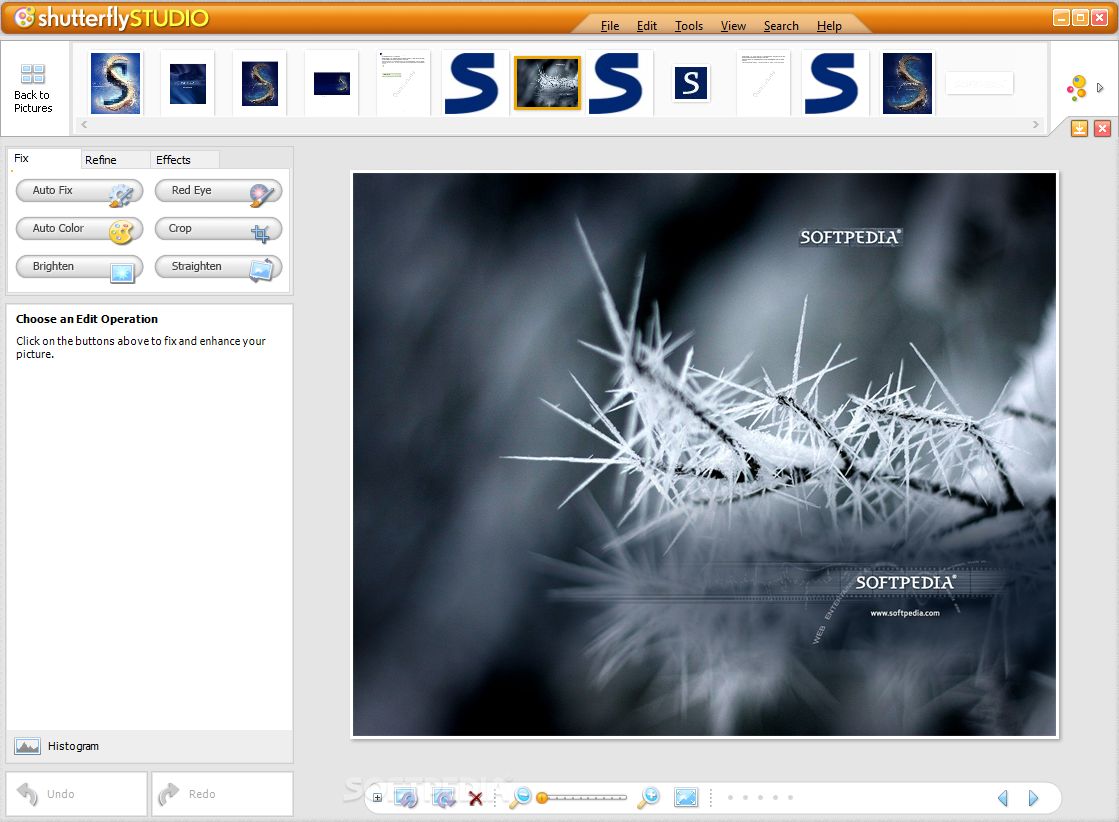The width and height of the screenshot is (1119, 822).
Task: Open the Red Eye removal tool
Action: coord(218,191)
